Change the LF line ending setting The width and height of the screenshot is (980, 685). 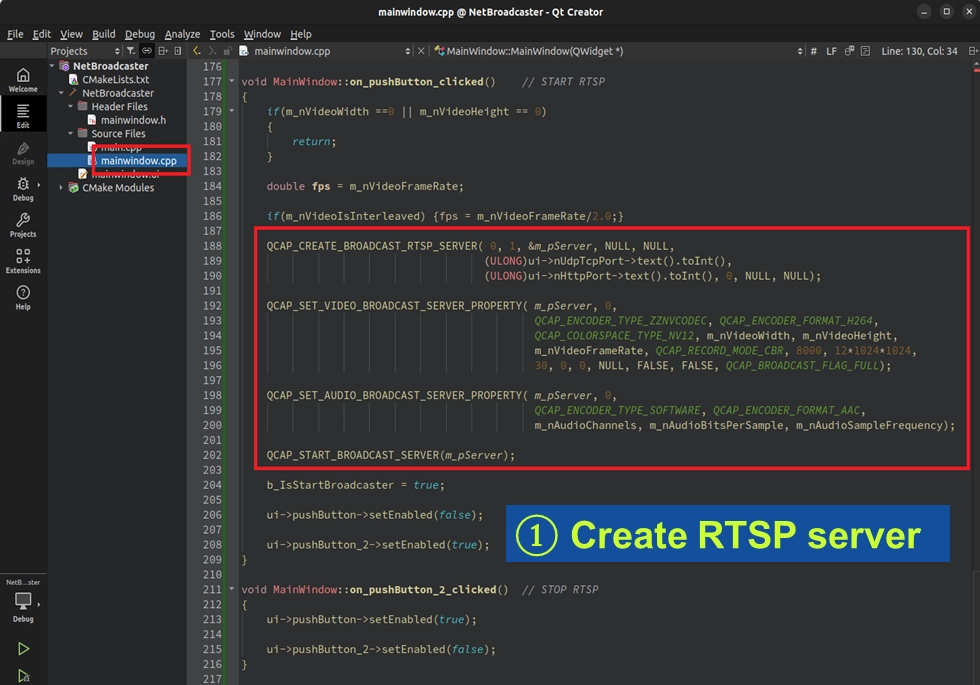[x=831, y=51]
